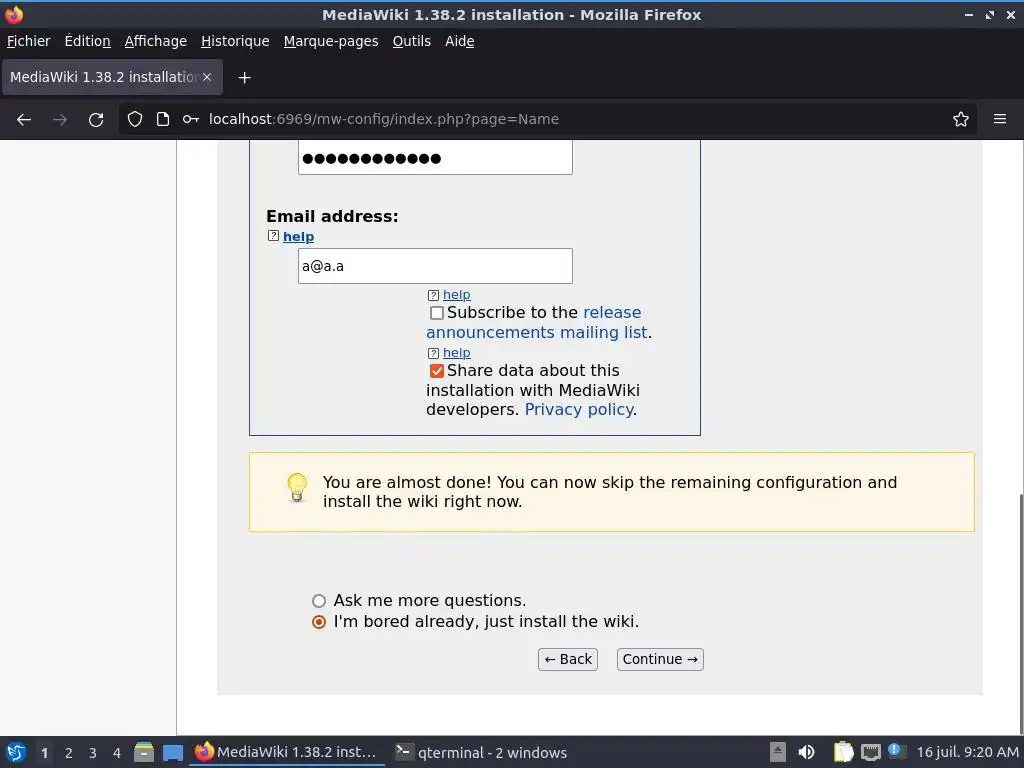Click the page vertical scrollbar
The width and height of the screenshot is (1024, 768).
pos(1019,613)
